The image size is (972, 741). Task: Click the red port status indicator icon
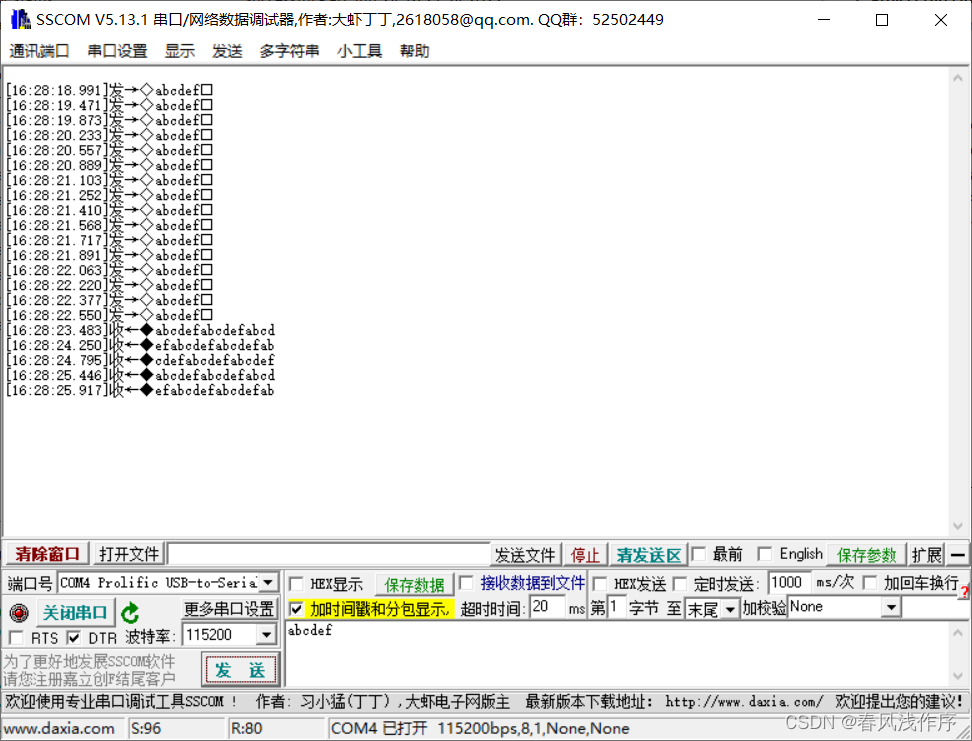pos(18,613)
